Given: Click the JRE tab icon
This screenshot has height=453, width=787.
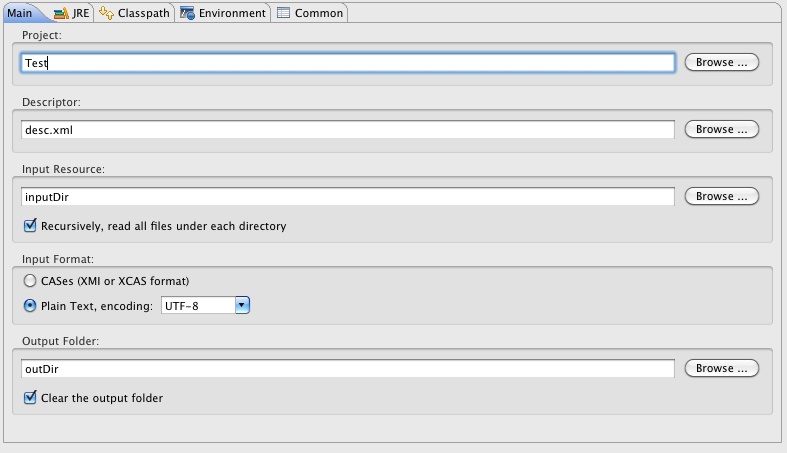Looking at the screenshot, I should coord(61,13).
